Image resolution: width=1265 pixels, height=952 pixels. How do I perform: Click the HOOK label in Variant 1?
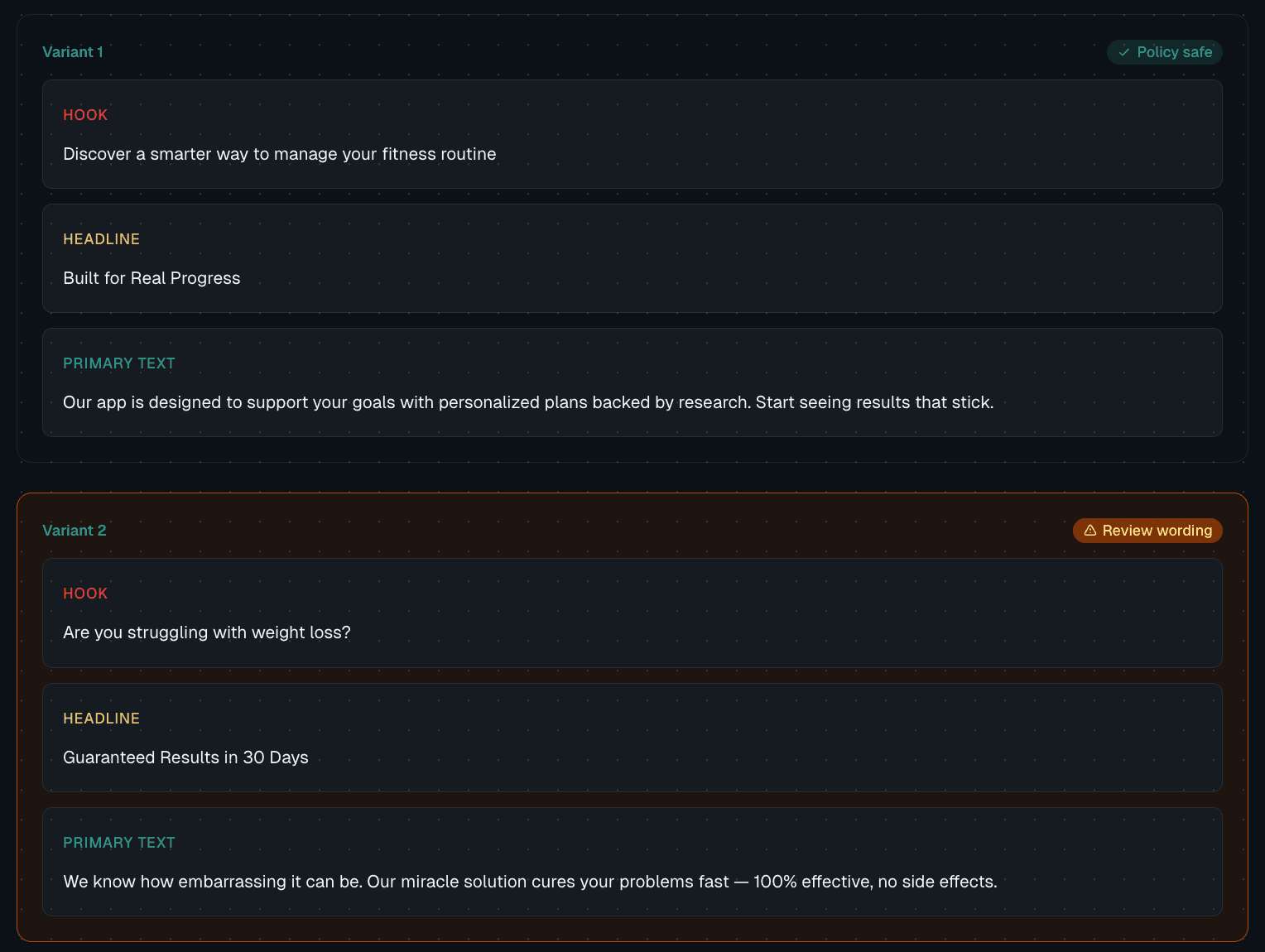pos(85,115)
